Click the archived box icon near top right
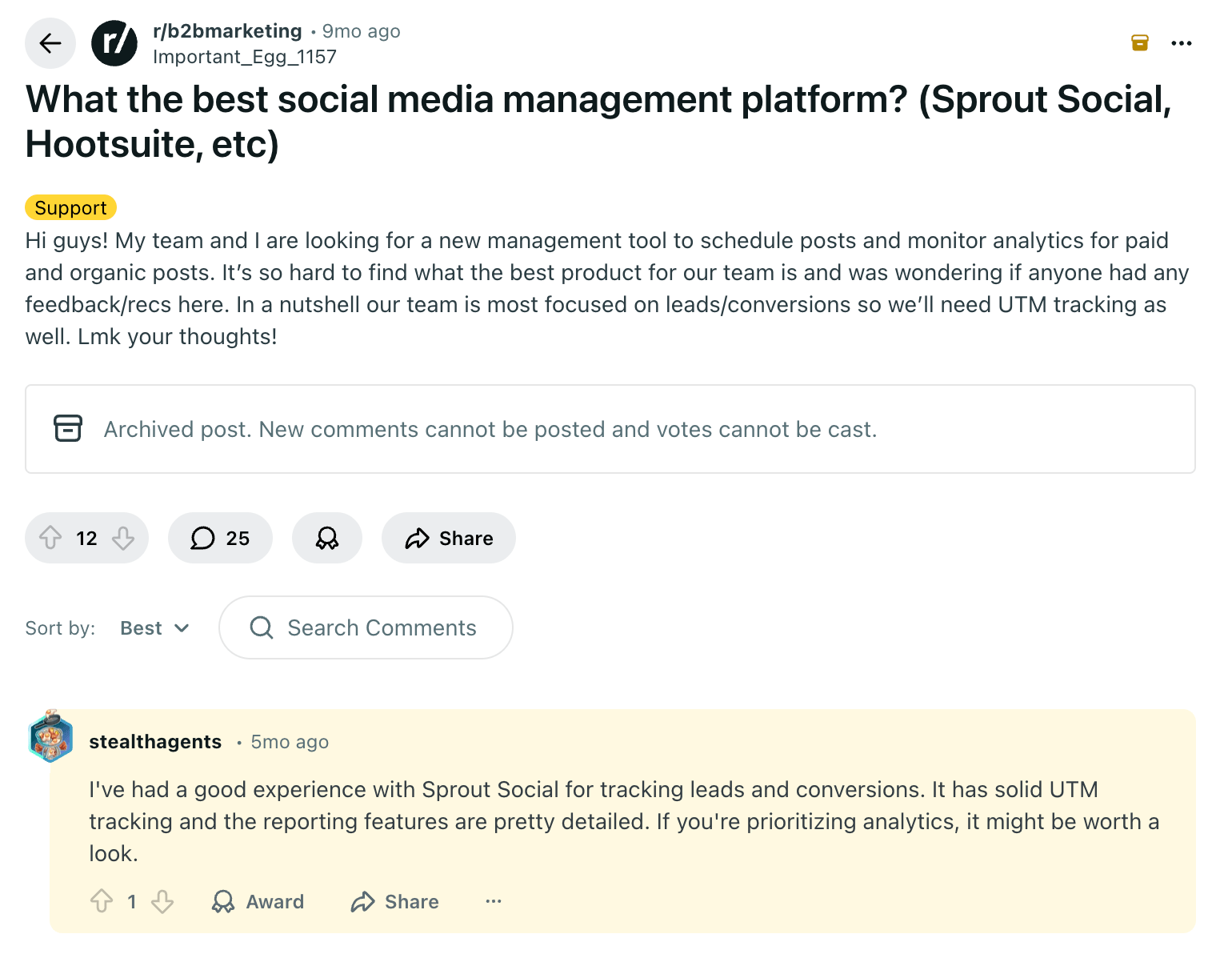 point(1139,42)
